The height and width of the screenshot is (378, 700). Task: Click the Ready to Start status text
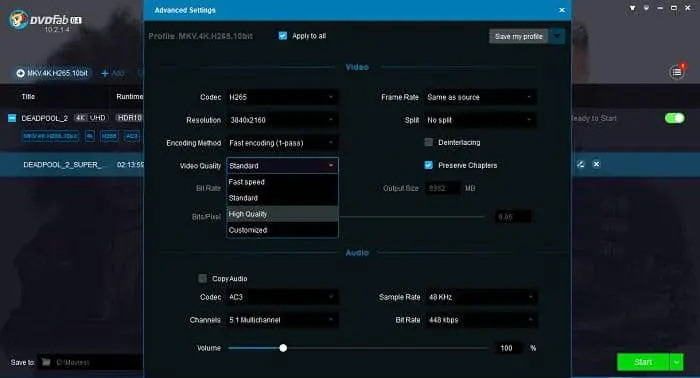pos(594,118)
